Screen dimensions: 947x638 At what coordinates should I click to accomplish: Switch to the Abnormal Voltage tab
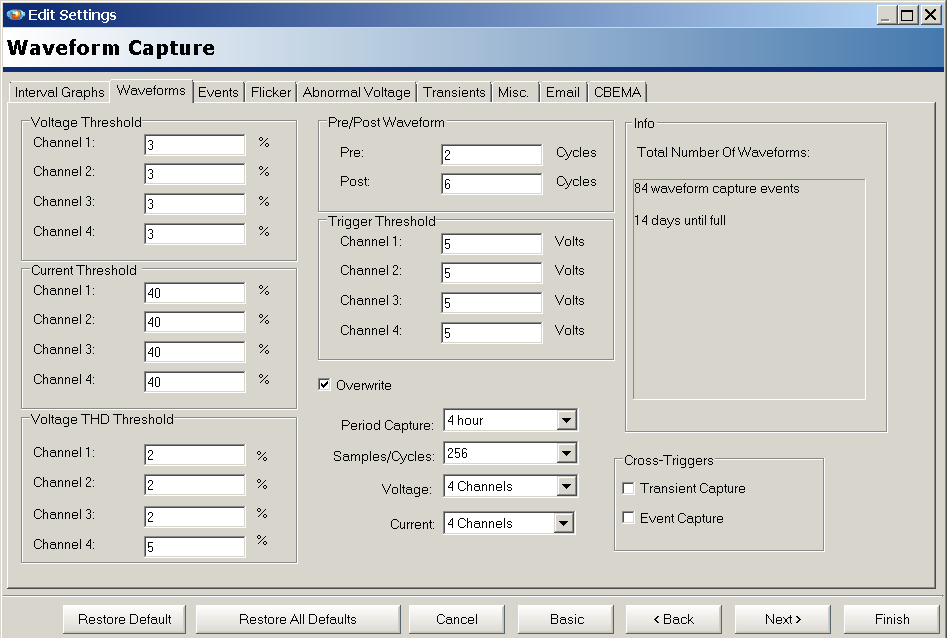(x=356, y=92)
